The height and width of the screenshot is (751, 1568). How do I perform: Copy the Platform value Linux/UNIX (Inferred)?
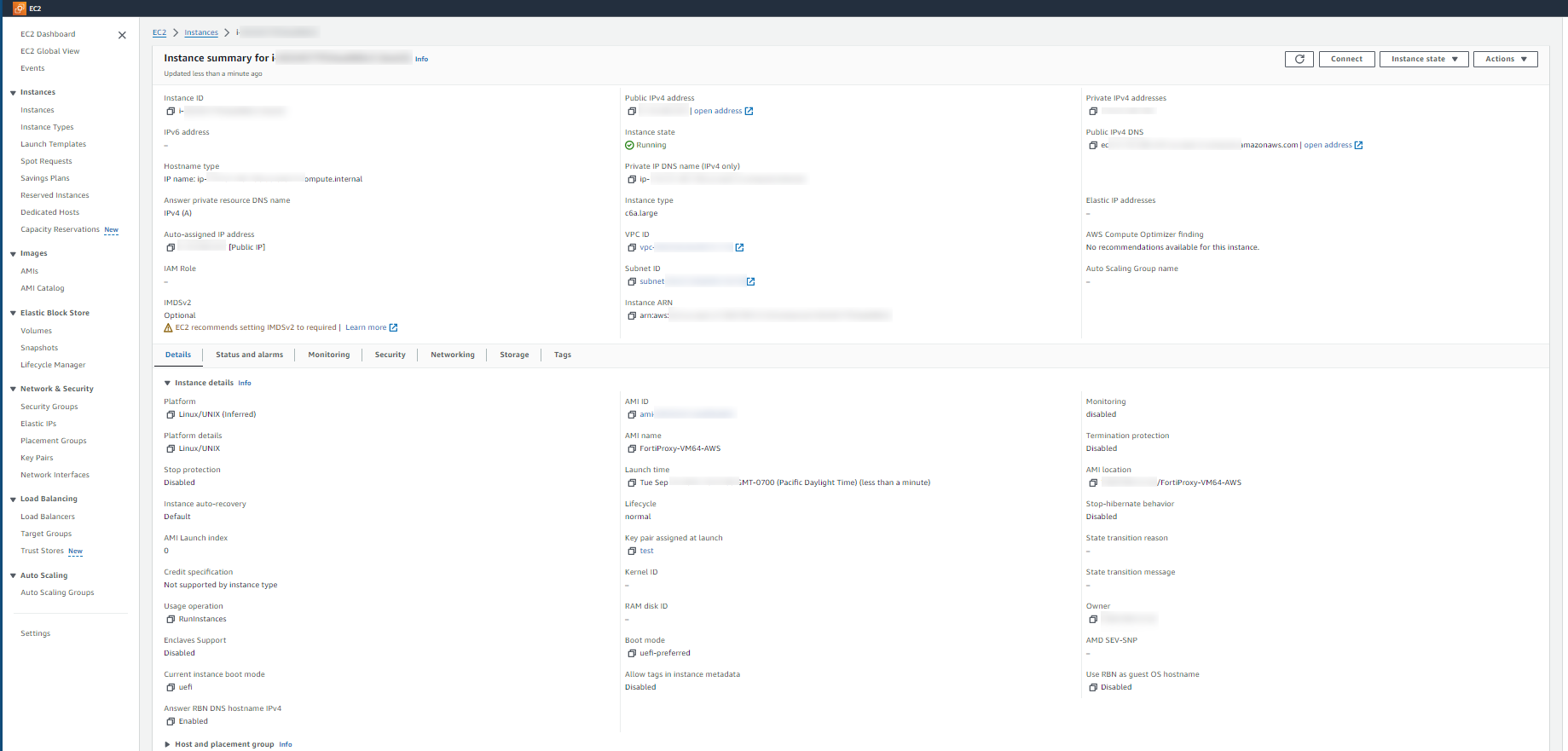click(171, 414)
